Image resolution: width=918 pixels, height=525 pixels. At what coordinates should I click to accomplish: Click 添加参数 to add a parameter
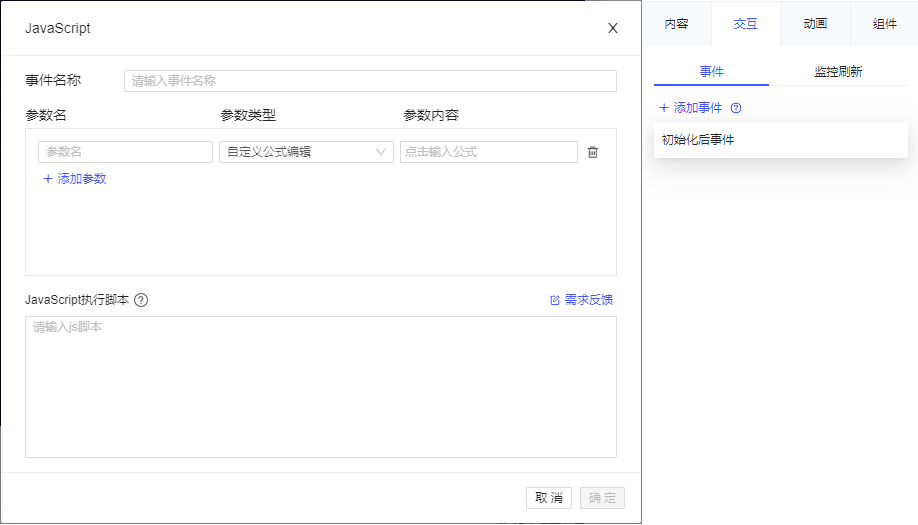[75, 179]
